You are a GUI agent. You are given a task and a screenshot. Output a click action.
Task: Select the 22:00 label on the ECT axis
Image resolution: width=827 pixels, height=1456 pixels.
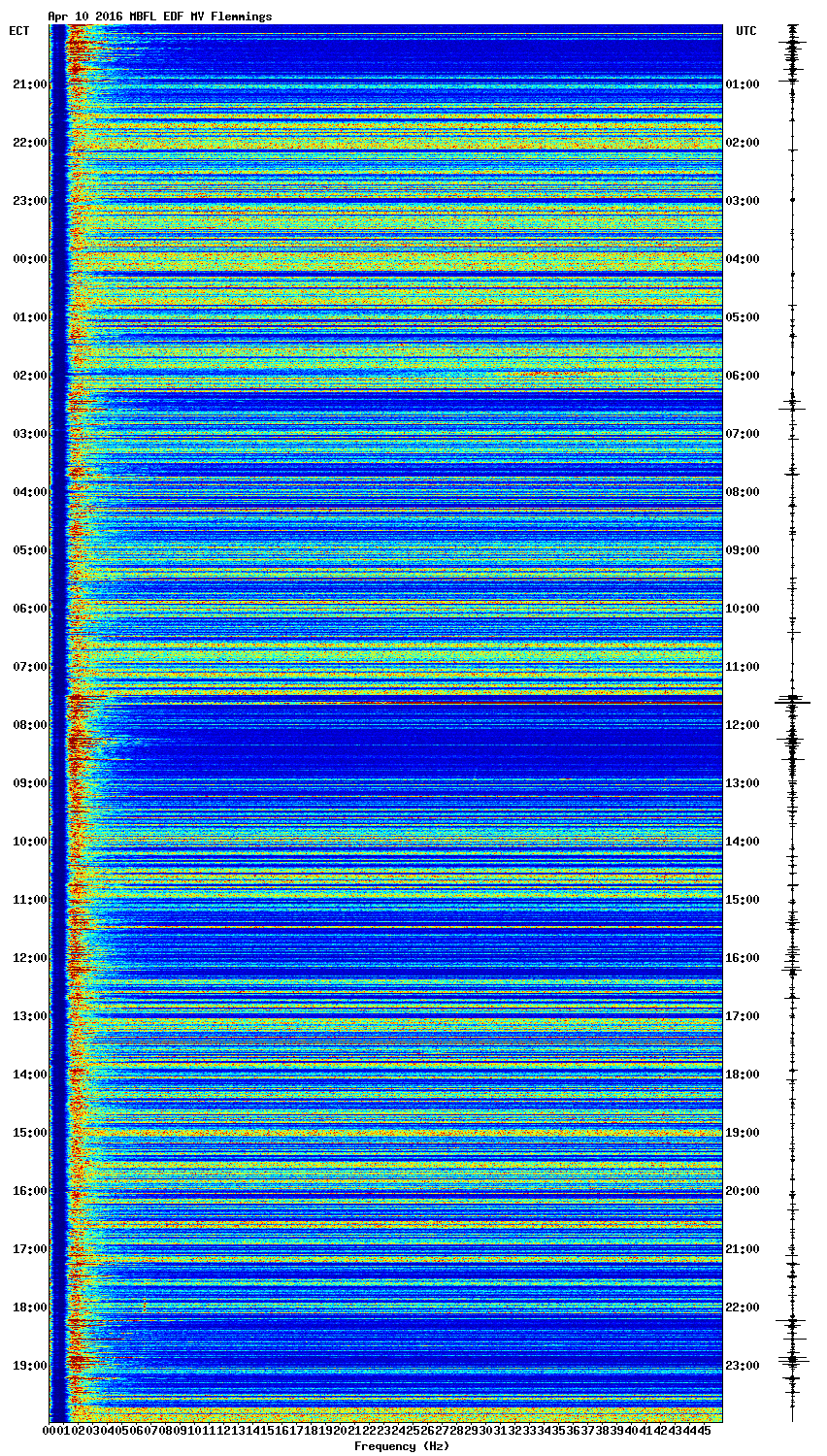coord(29,143)
